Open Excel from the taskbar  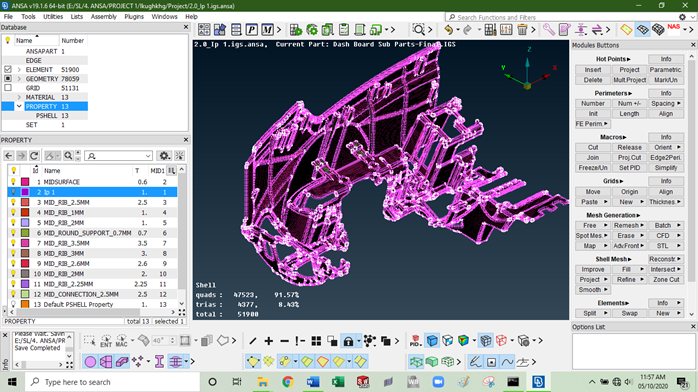point(338,382)
